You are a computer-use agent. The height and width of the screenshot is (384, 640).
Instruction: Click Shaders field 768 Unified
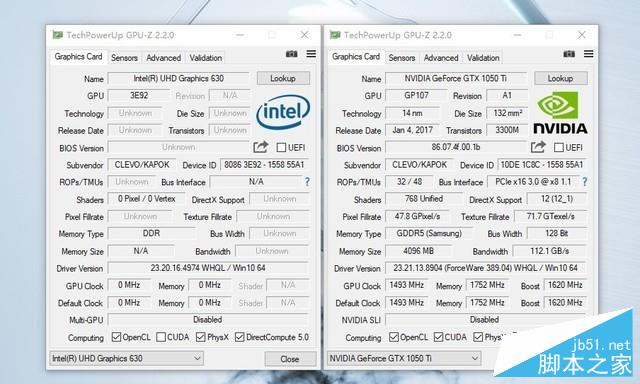[424, 199]
